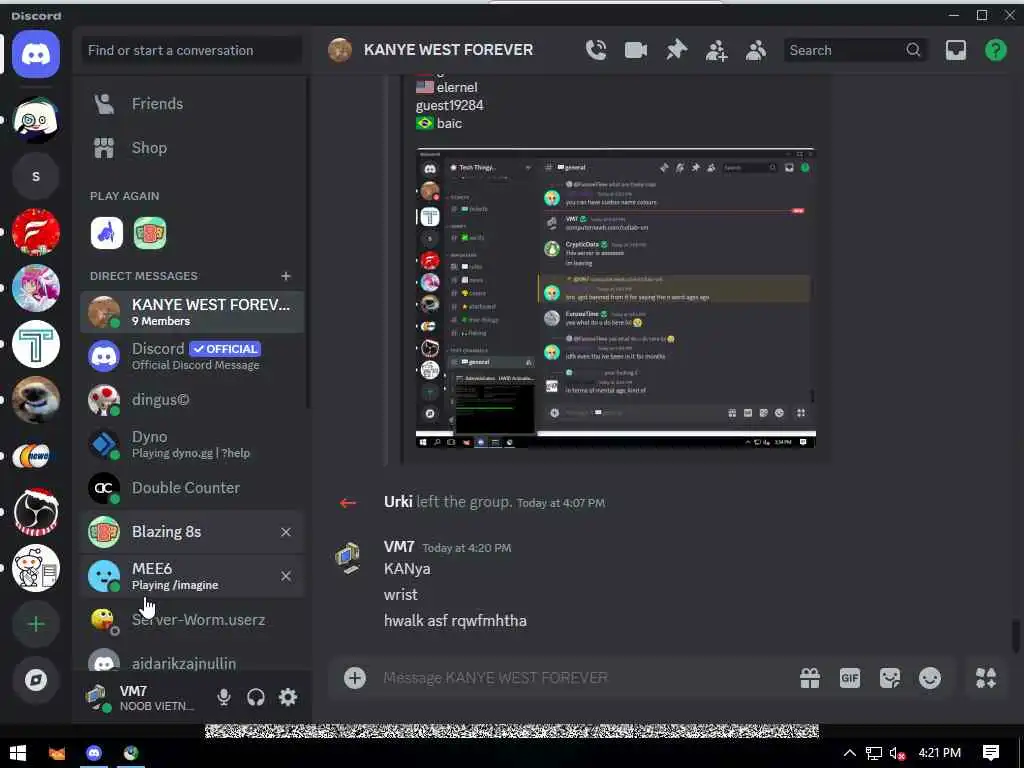Click the VM7 username in chat
The image size is (1024, 768).
coord(399,547)
